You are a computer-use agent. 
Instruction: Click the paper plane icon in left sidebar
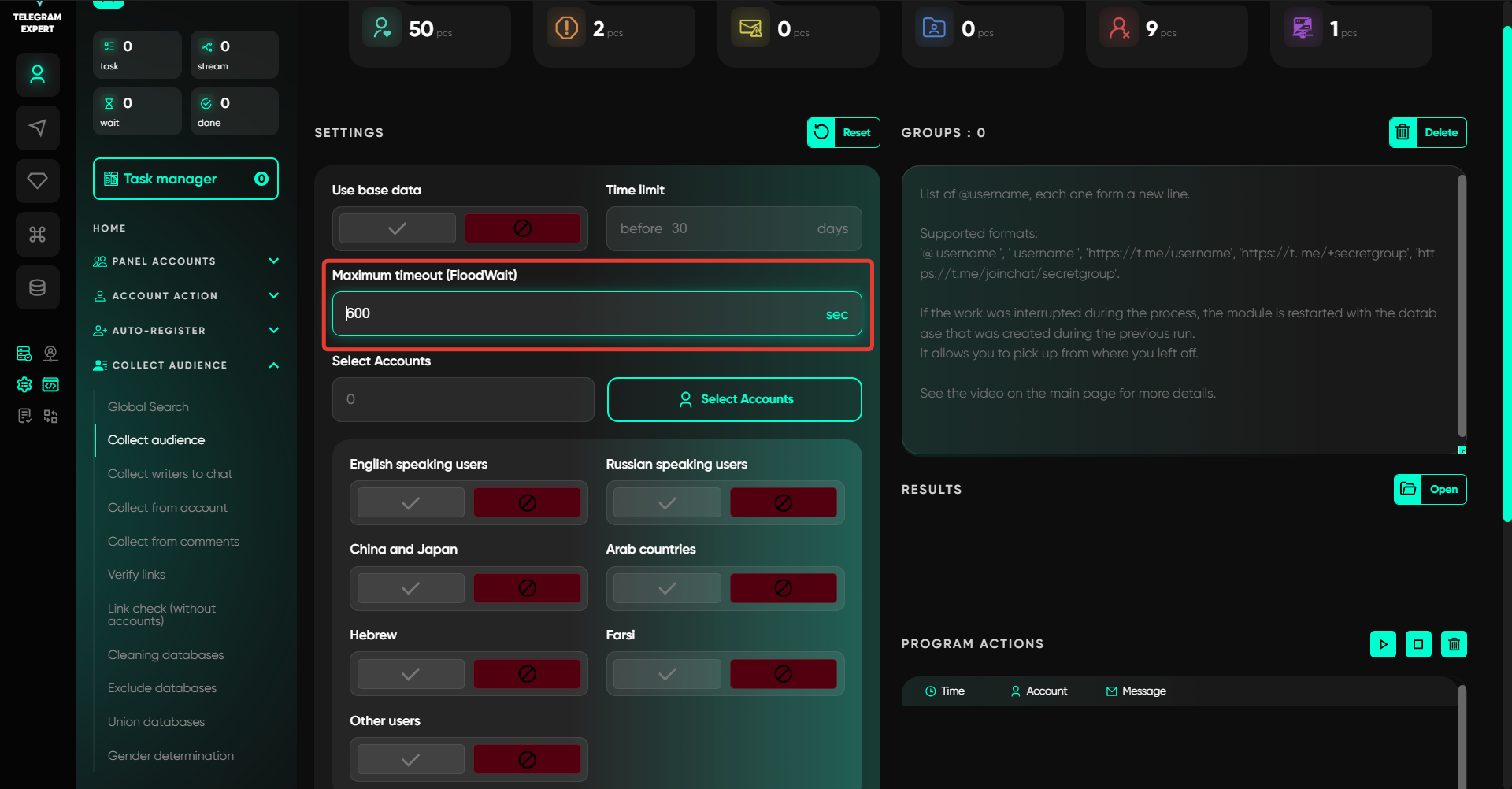pos(37,128)
